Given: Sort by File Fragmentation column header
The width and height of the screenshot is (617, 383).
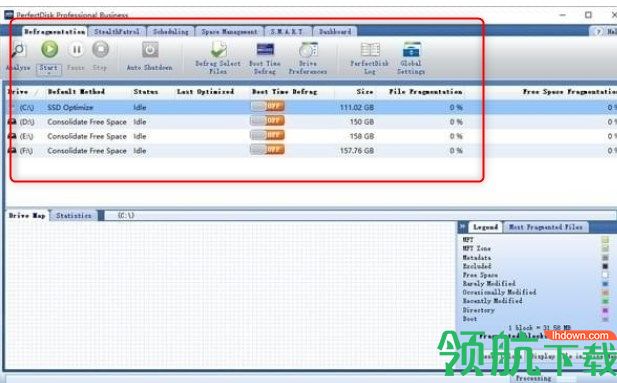Looking at the screenshot, I should tap(426, 91).
